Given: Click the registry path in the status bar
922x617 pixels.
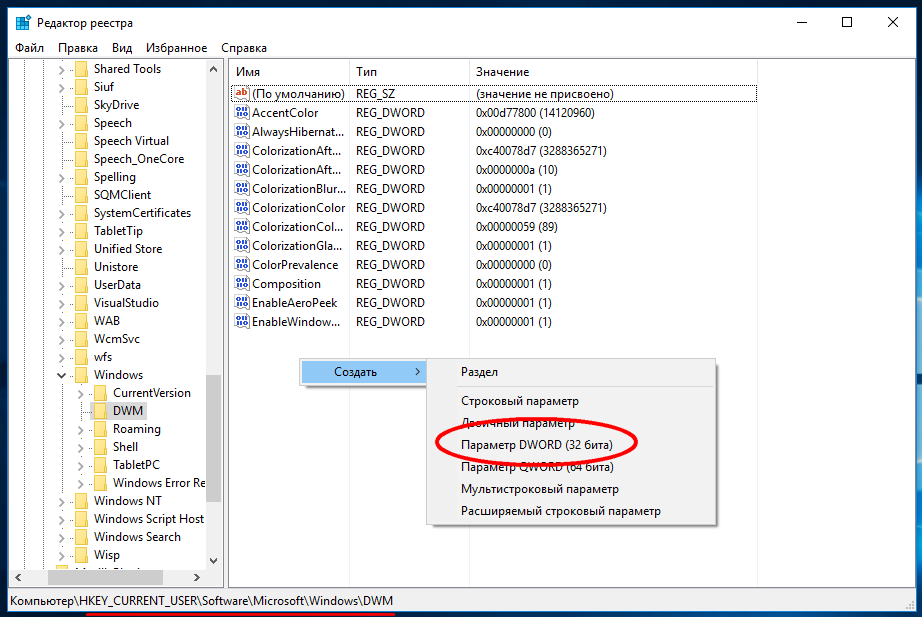Looking at the screenshot, I should (x=202, y=601).
